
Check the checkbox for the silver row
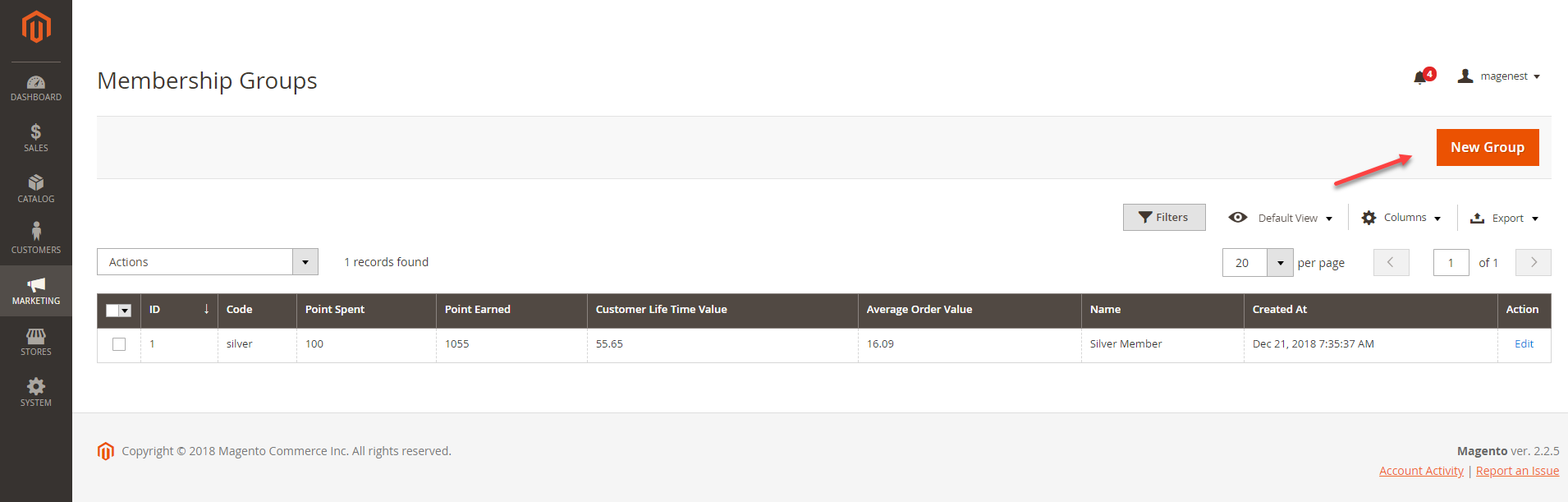(119, 344)
